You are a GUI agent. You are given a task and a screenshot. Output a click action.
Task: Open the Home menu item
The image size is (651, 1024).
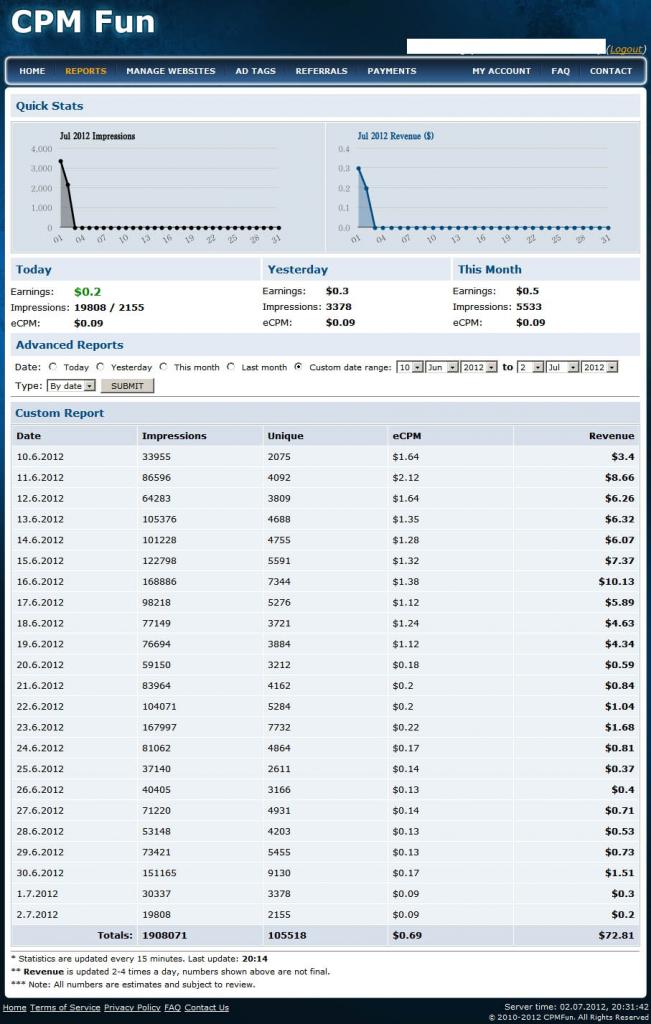click(x=32, y=71)
